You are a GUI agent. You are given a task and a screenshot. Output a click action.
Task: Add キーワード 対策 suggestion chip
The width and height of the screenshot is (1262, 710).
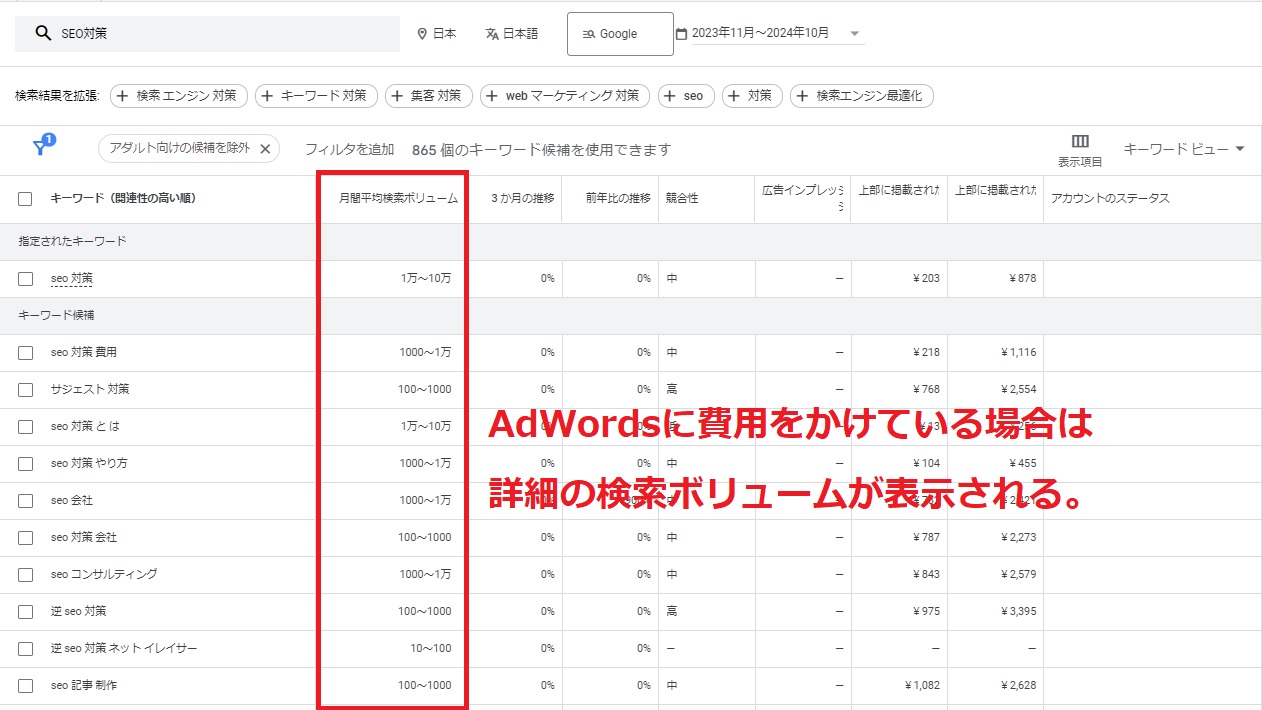point(316,96)
